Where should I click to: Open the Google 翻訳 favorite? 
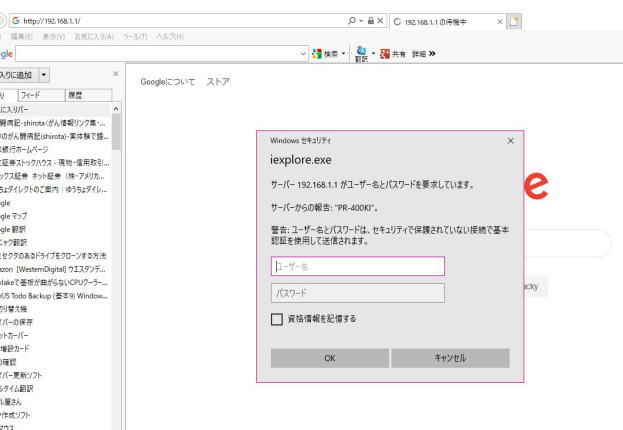(x=13, y=229)
